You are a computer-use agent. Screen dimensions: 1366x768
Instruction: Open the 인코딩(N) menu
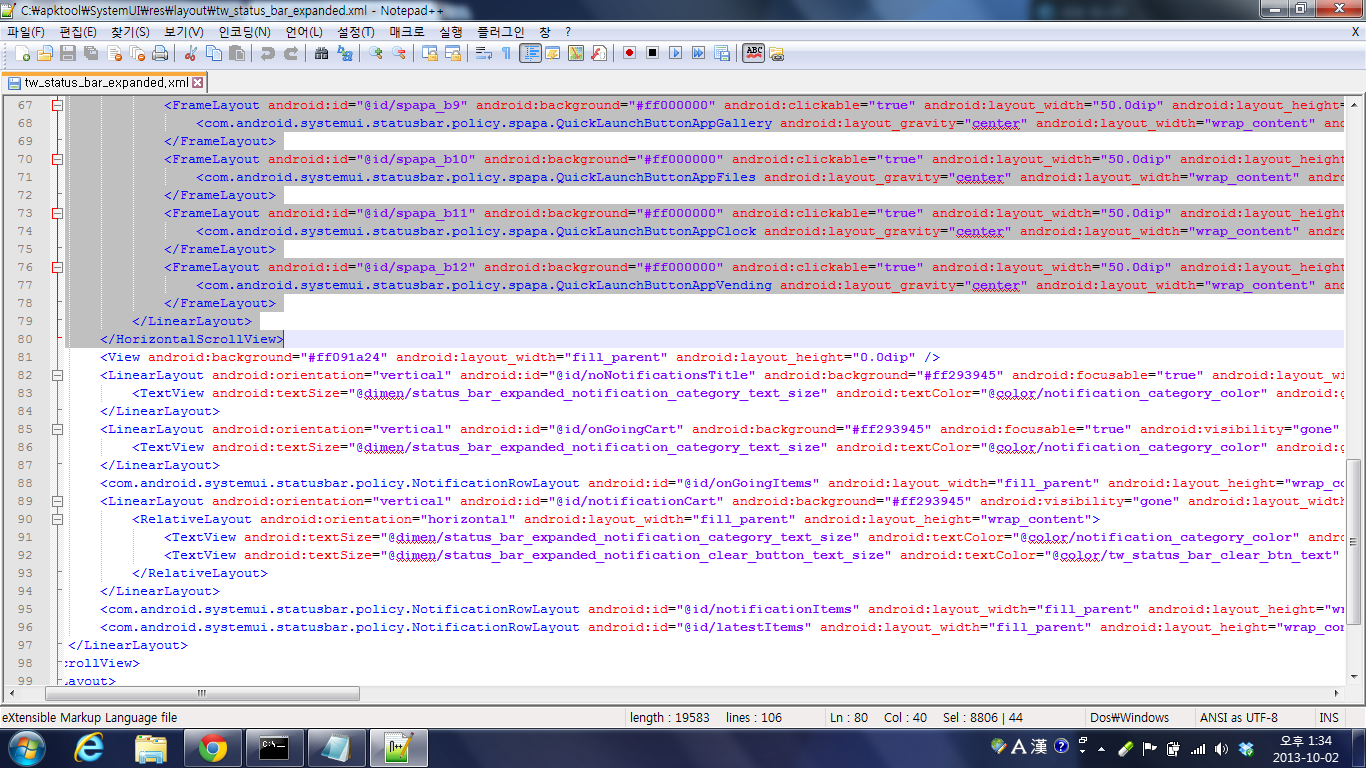click(244, 32)
